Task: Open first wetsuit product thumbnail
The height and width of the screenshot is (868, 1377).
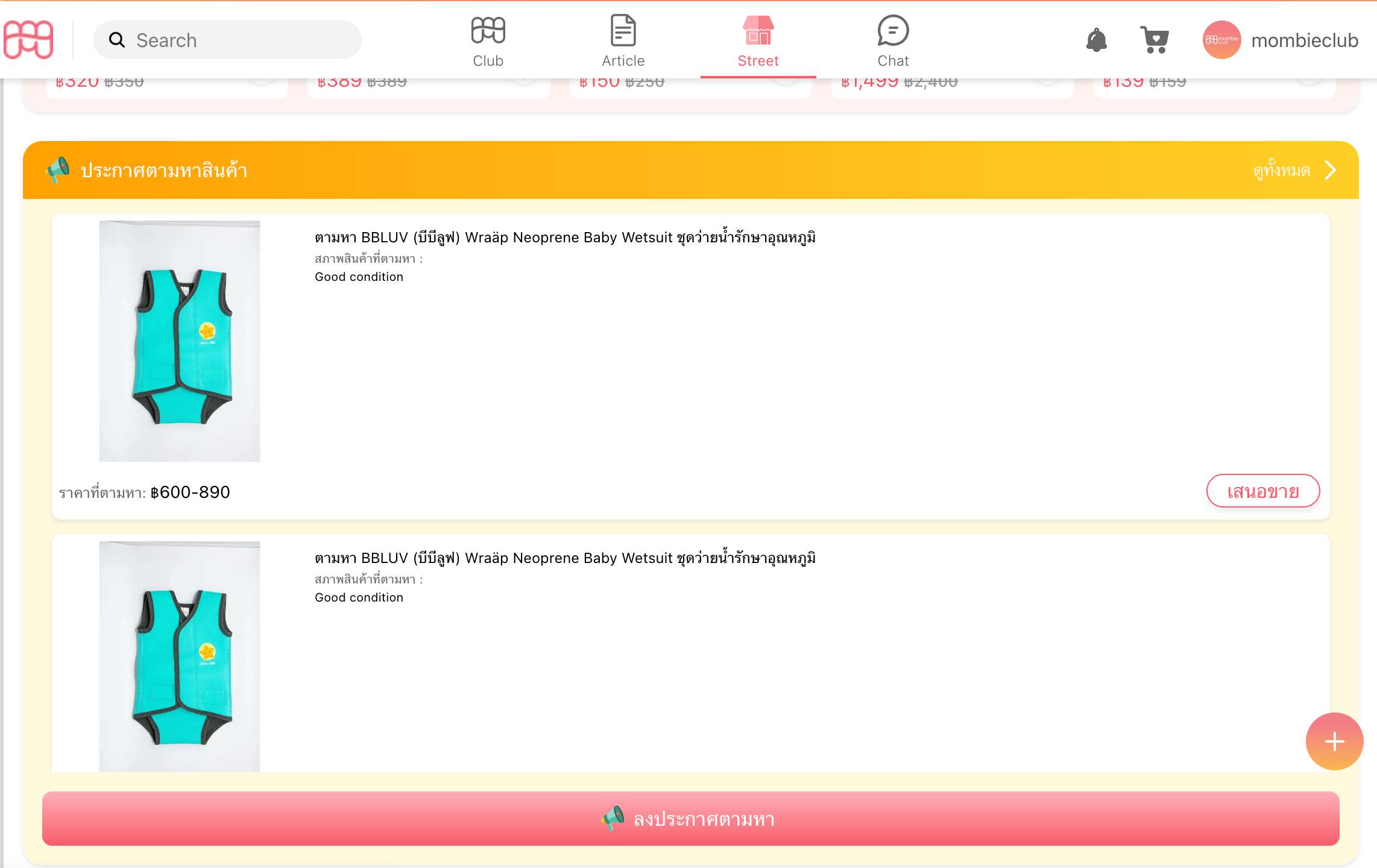Action: pos(180,341)
